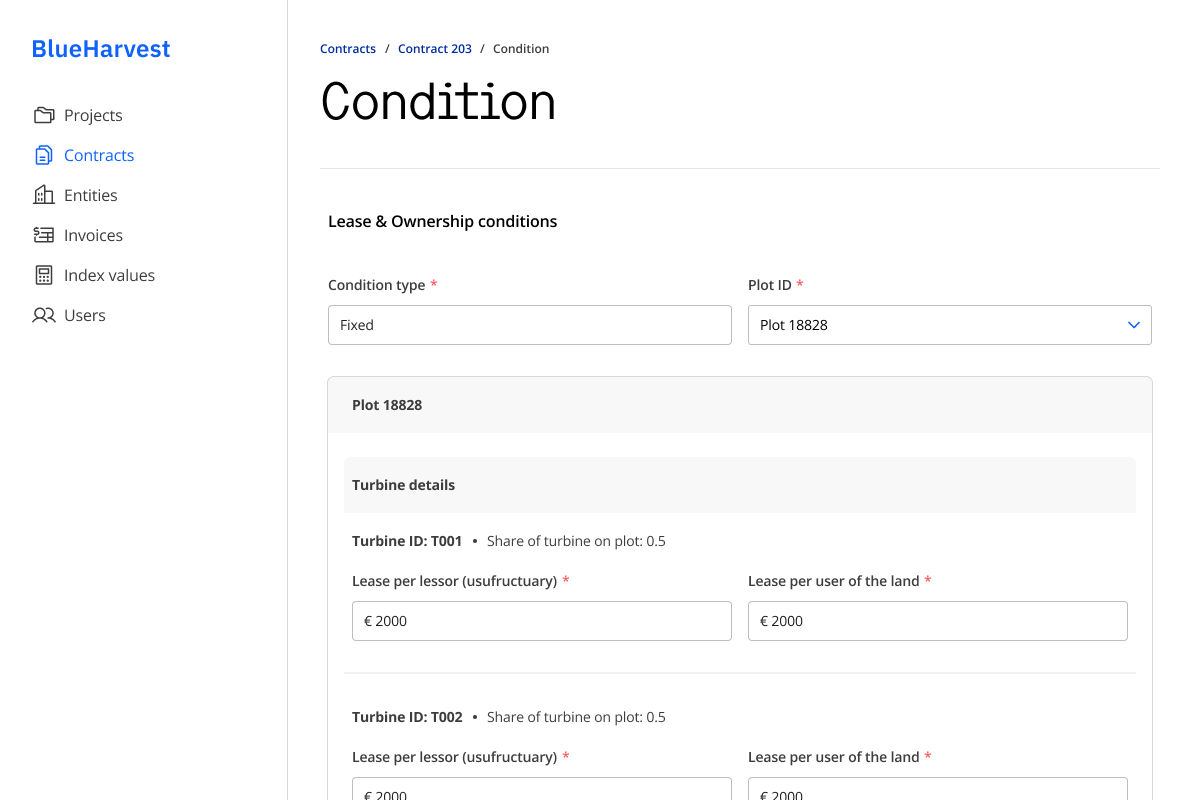
Task: Click the Entities building icon
Action: 44,195
